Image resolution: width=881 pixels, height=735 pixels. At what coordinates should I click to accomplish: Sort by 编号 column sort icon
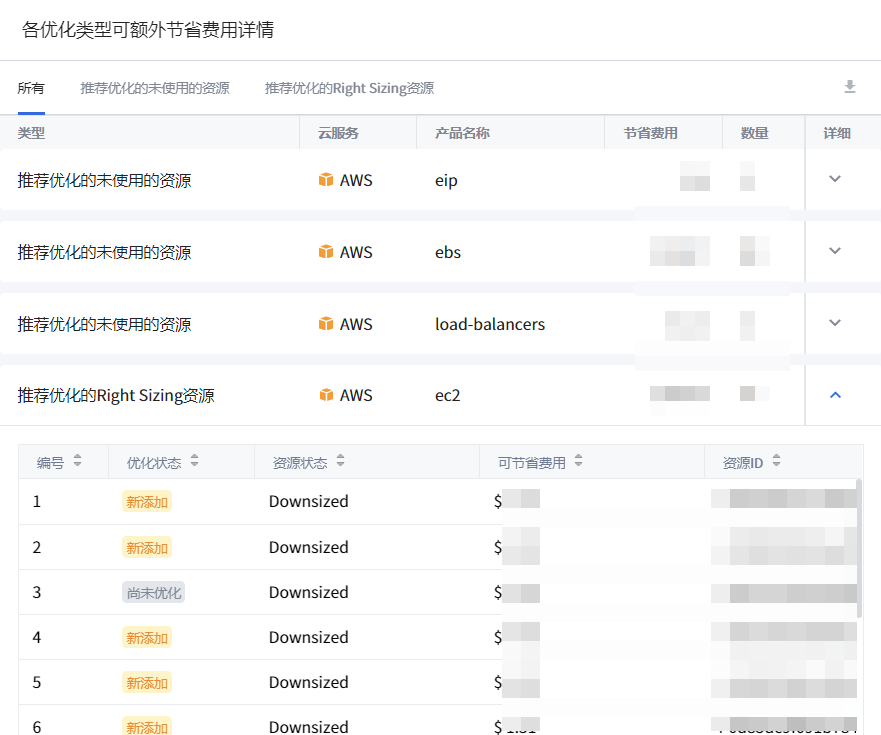pos(77,462)
